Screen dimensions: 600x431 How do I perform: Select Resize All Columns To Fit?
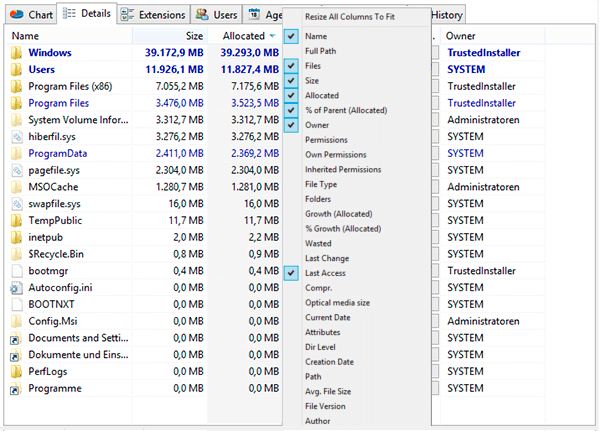click(x=348, y=17)
